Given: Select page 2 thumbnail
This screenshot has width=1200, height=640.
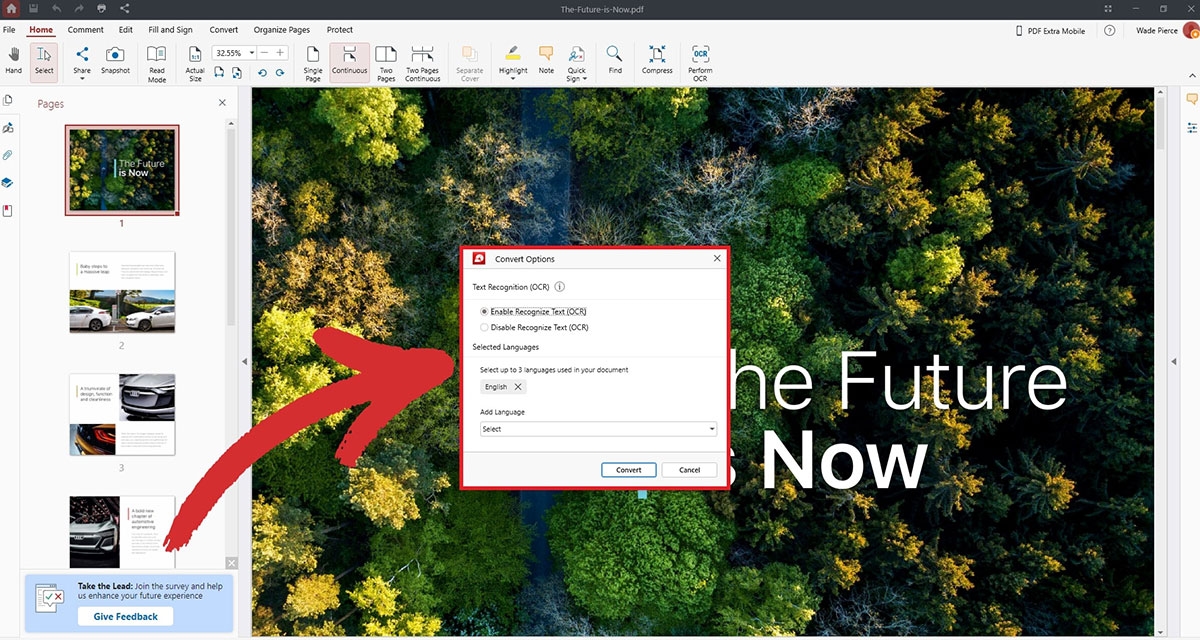Looking at the screenshot, I should click(122, 292).
